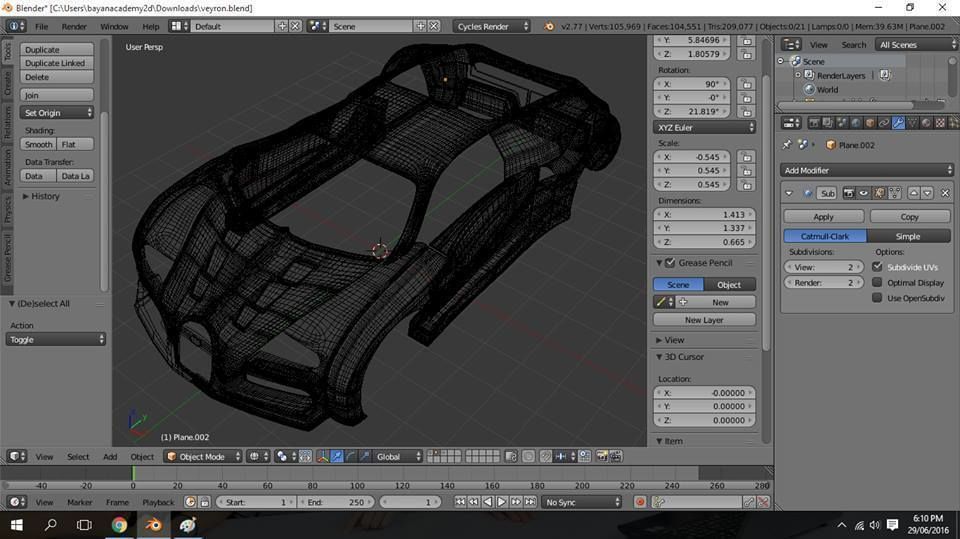Image resolution: width=960 pixels, height=539 pixels.
Task: Open the Select menu in 3D view header
Action: [x=78, y=456]
